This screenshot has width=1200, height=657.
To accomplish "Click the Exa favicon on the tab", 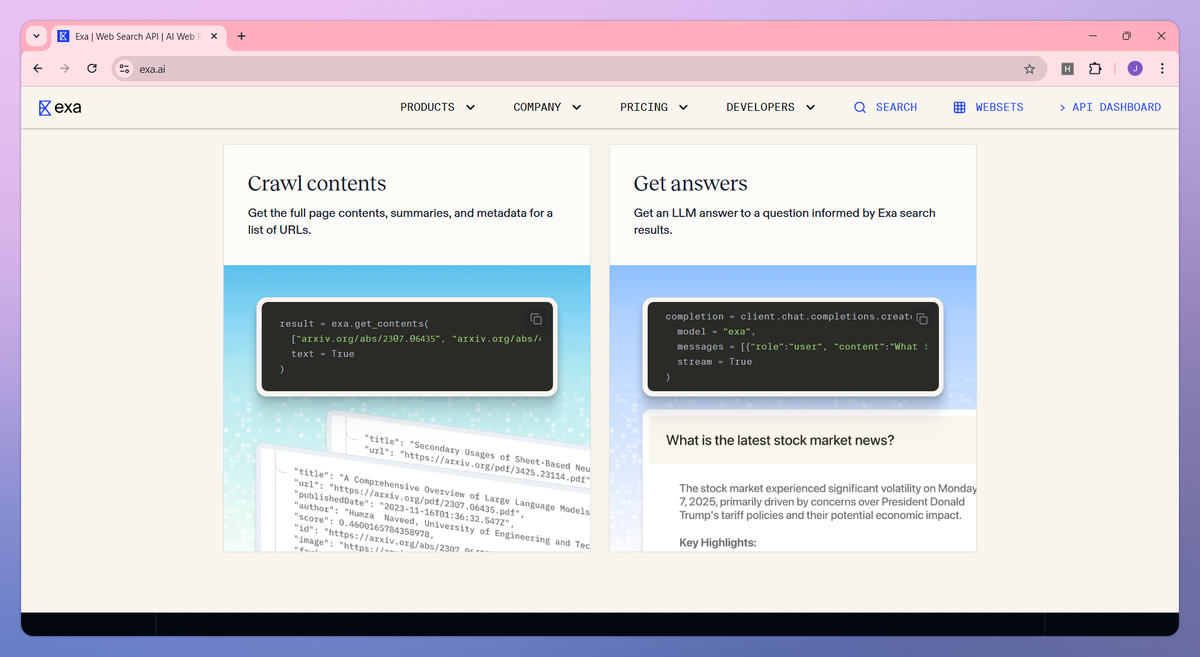I will 63,36.
